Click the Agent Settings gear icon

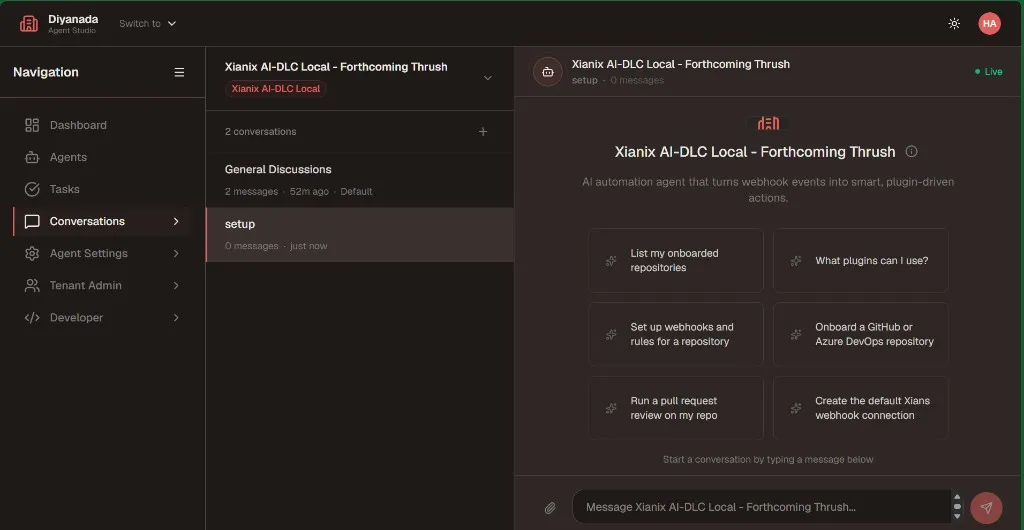click(x=32, y=253)
